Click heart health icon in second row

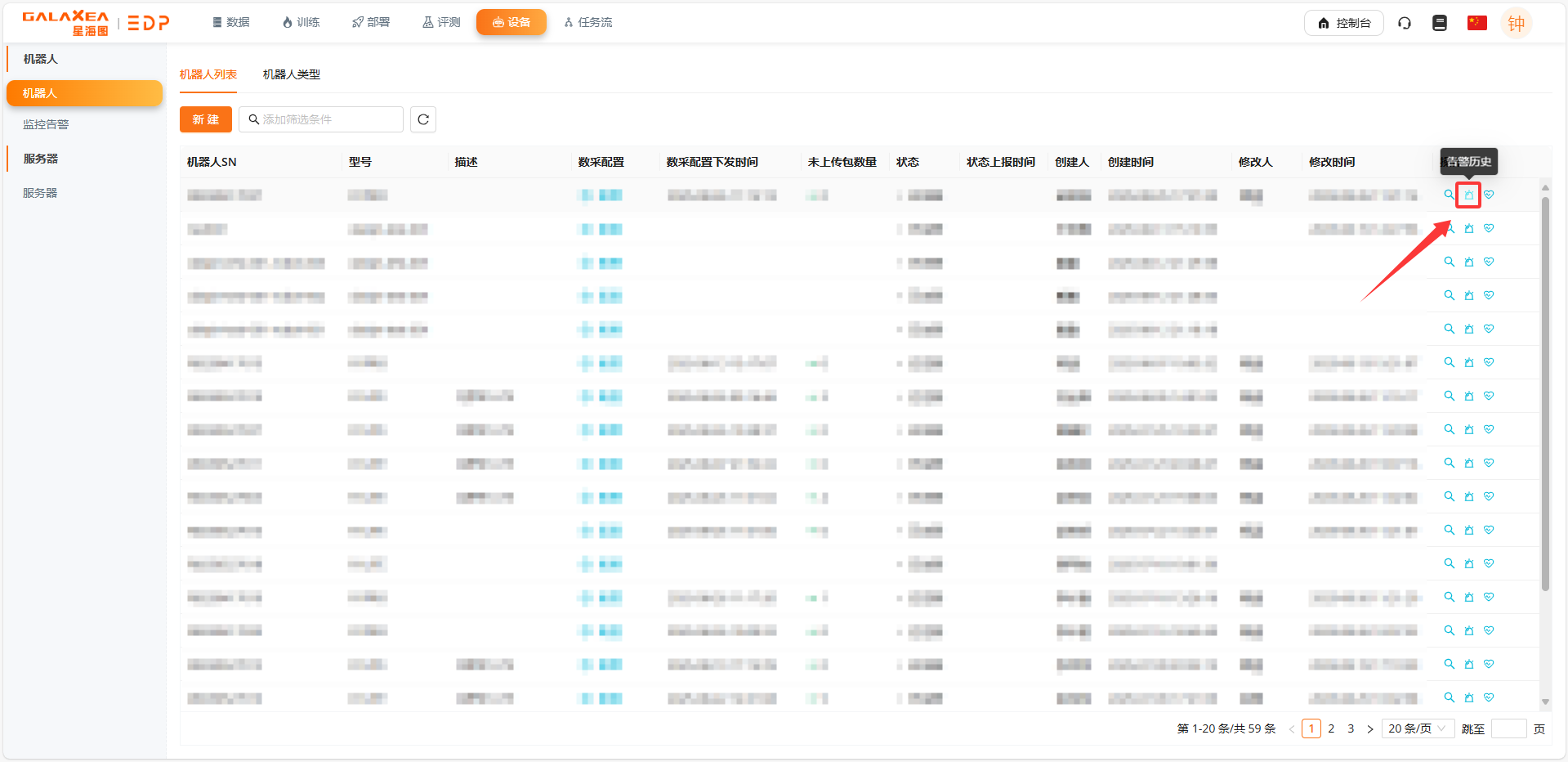1489,229
